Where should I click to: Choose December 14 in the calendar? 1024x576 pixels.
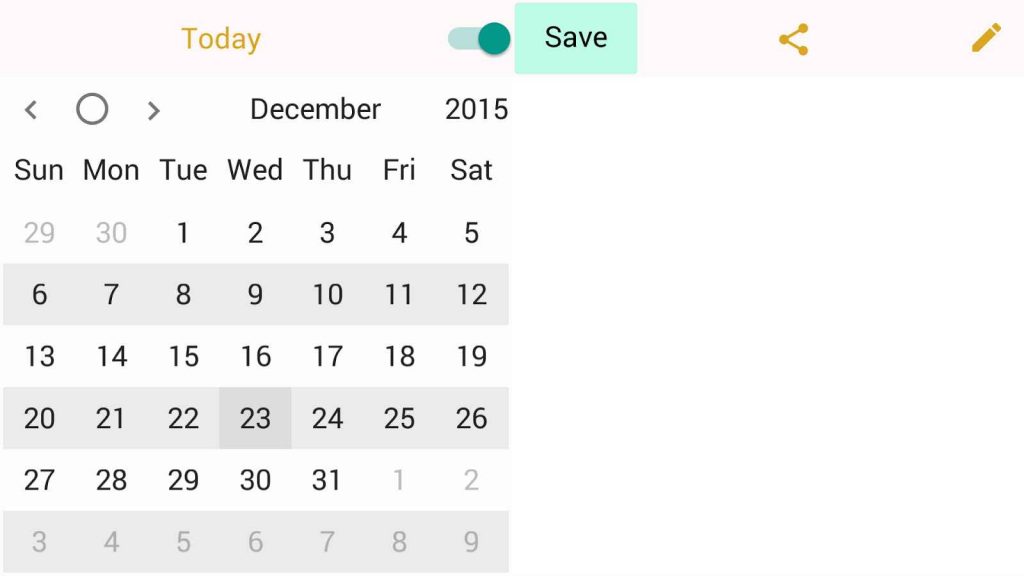click(111, 357)
